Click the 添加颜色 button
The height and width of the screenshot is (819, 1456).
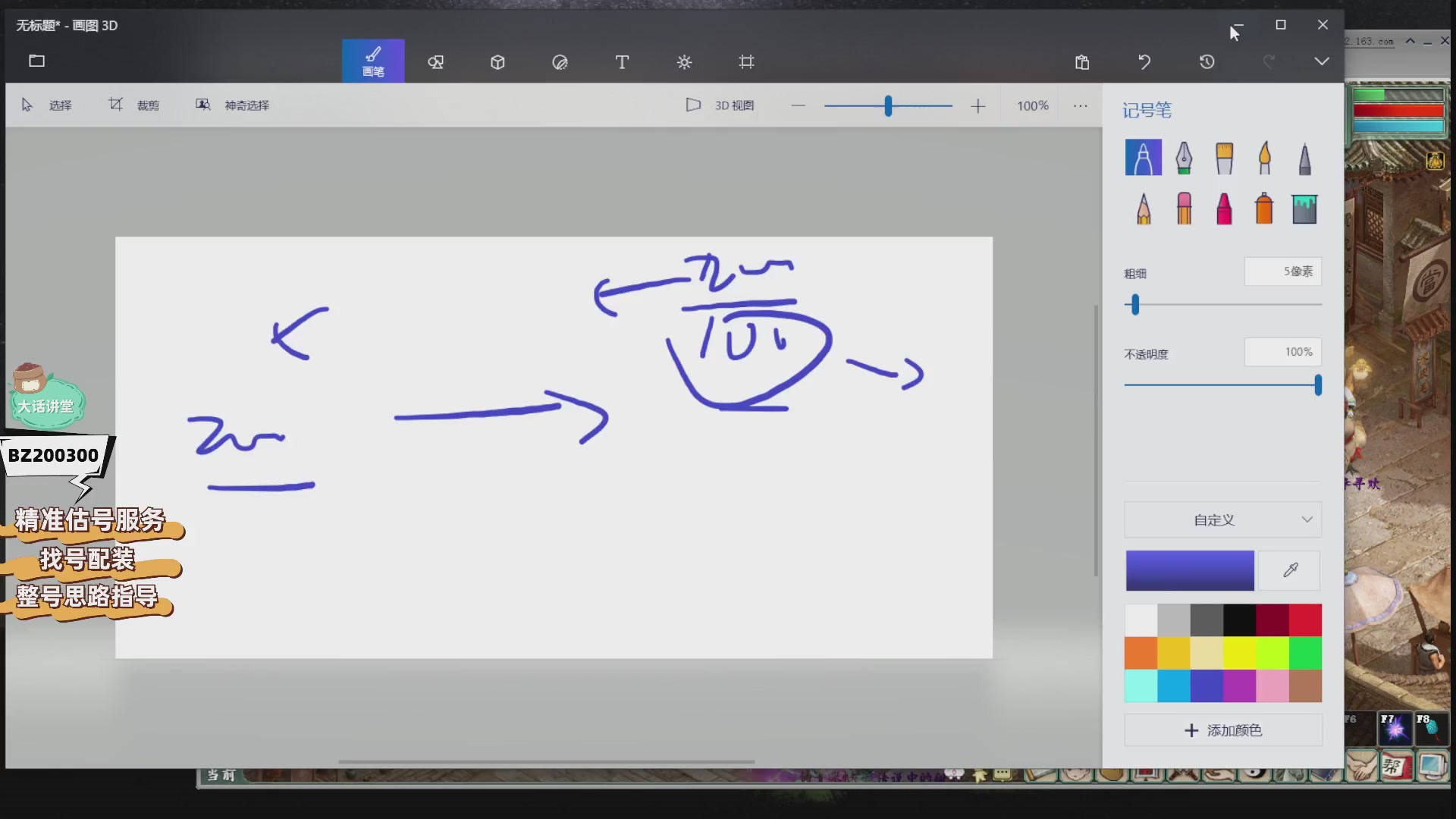(1222, 729)
